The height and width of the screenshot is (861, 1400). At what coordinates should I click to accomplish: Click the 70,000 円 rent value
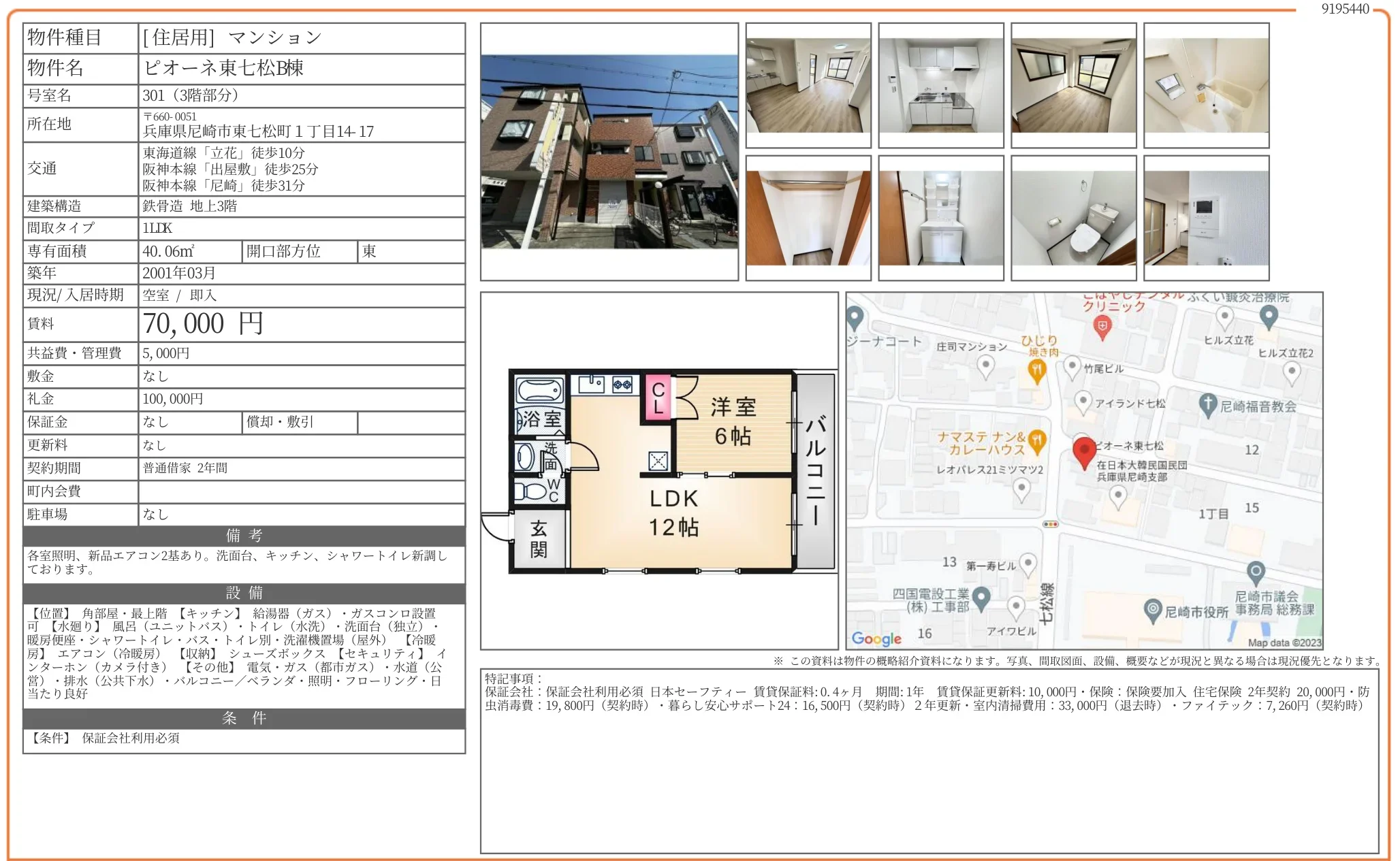(x=203, y=324)
